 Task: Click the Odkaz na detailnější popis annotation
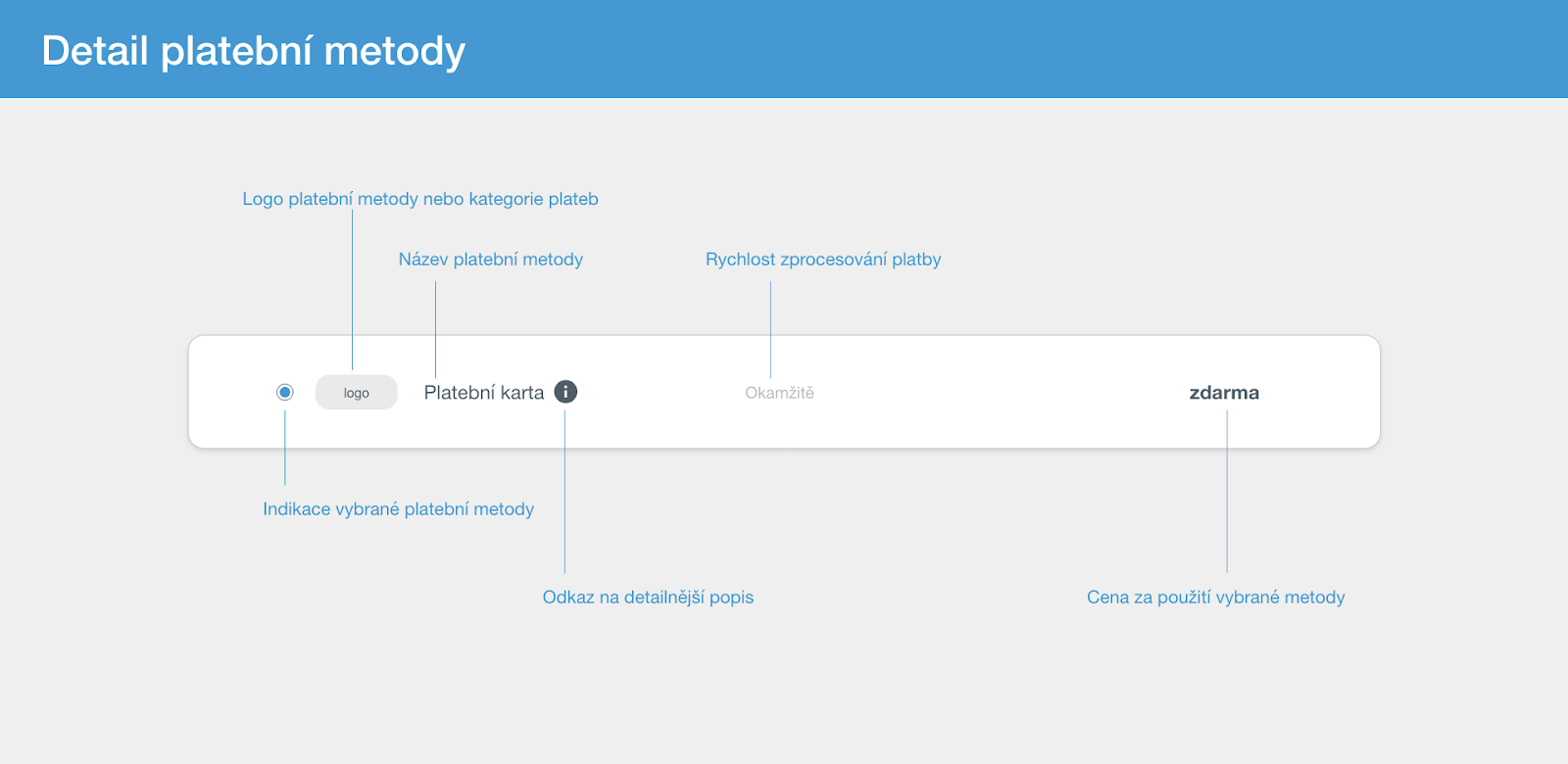(649, 597)
